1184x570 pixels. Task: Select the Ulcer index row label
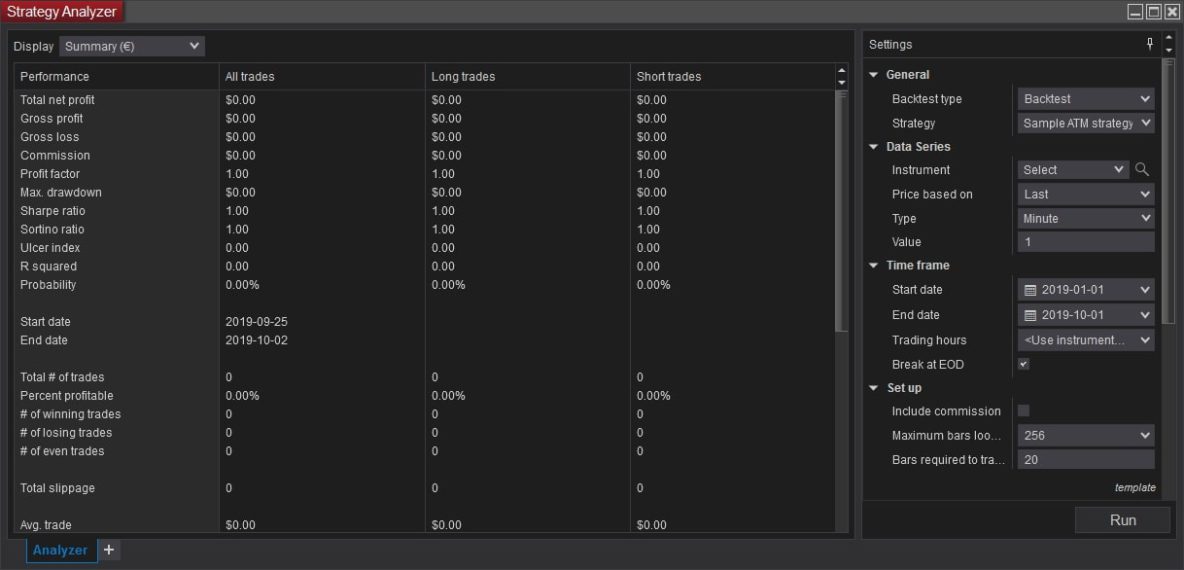point(50,248)
